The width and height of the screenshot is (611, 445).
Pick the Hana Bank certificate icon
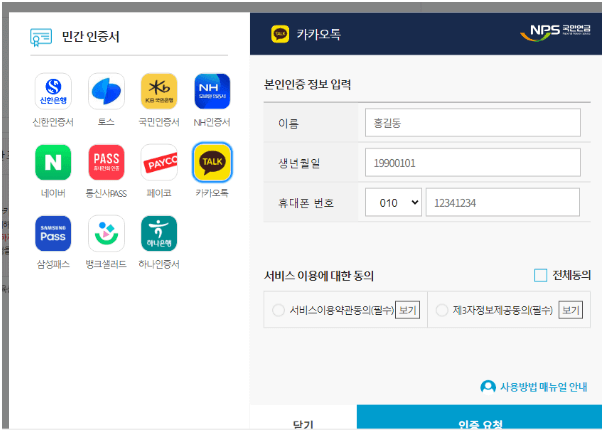159,233
